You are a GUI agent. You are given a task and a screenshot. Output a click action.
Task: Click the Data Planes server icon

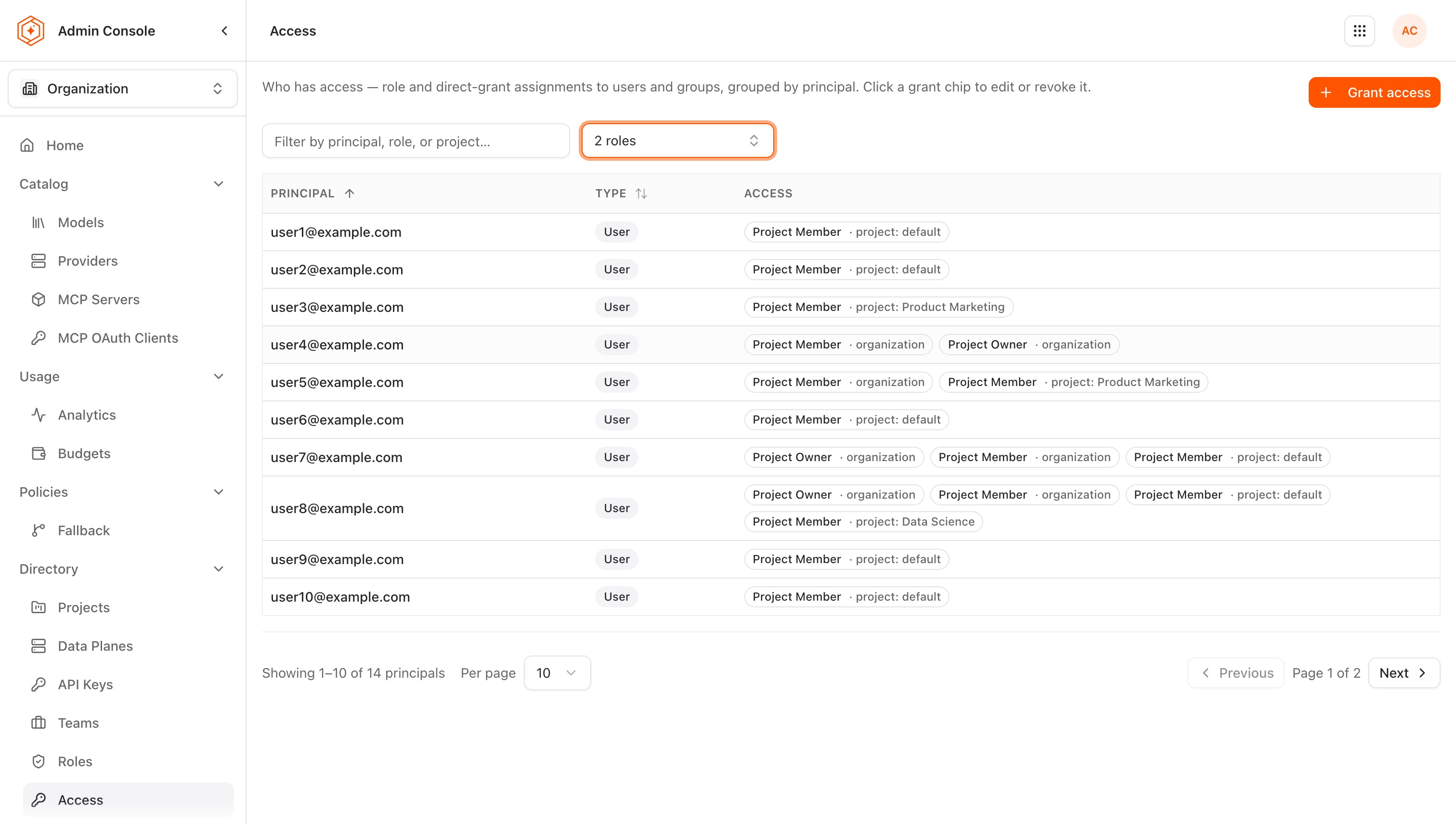[x=39, y=646]
